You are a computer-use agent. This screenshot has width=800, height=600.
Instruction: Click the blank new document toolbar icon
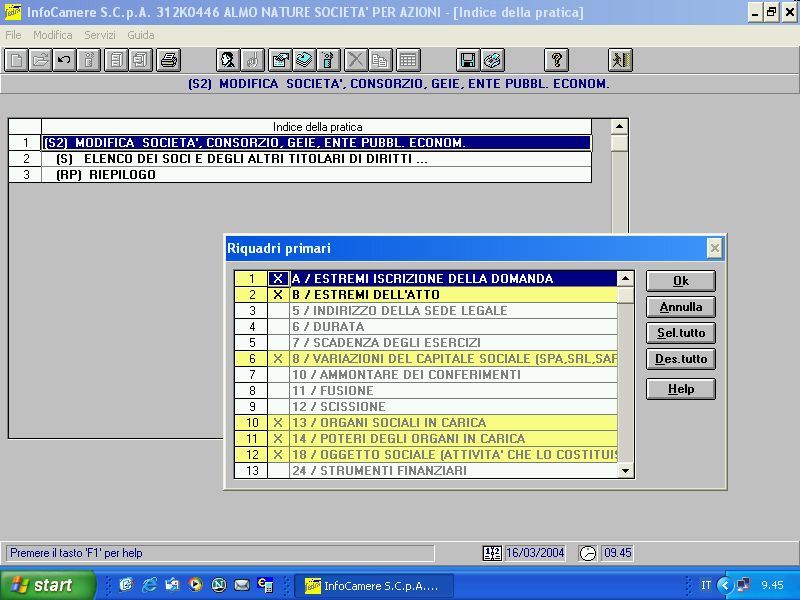(16, 61)
